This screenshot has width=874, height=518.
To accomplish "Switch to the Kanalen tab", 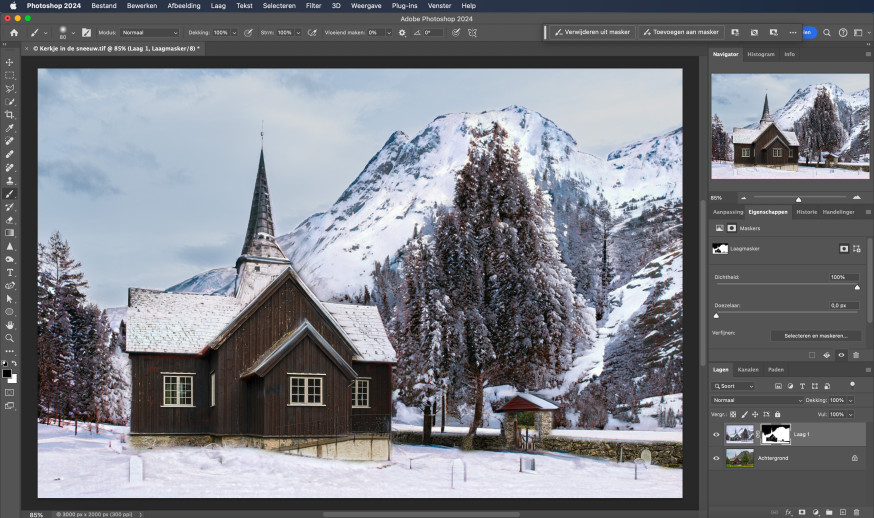I will [x=747, y=370].
